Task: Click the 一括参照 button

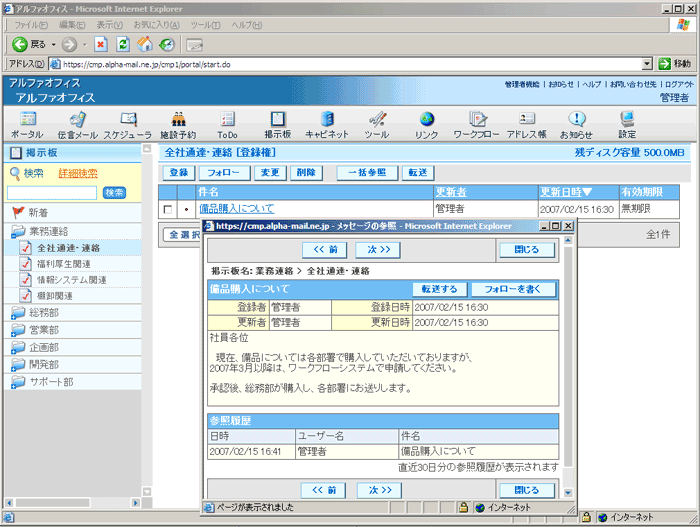Action: tap(367, 172)
